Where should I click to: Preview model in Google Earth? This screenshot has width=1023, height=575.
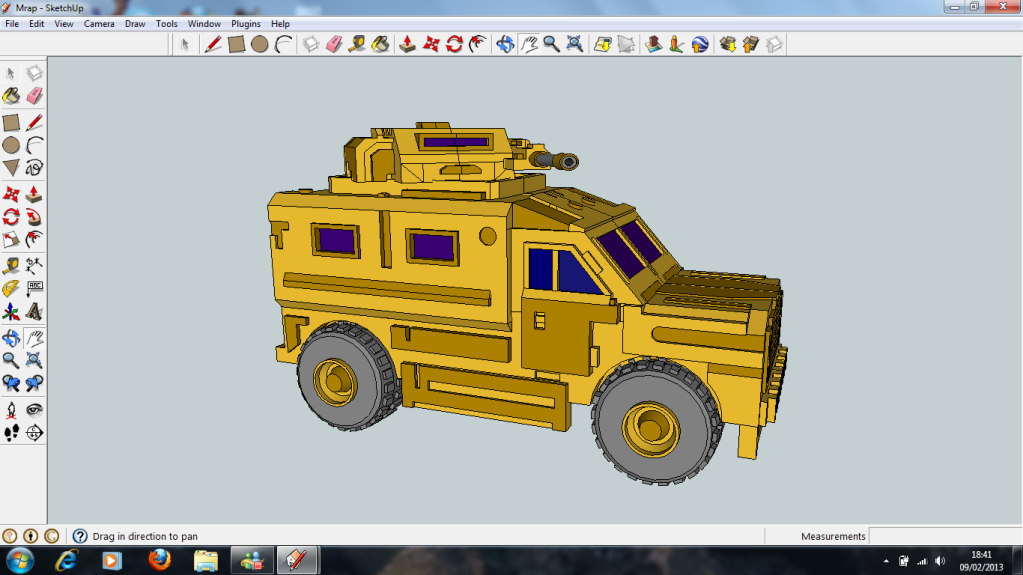point(700,44)
